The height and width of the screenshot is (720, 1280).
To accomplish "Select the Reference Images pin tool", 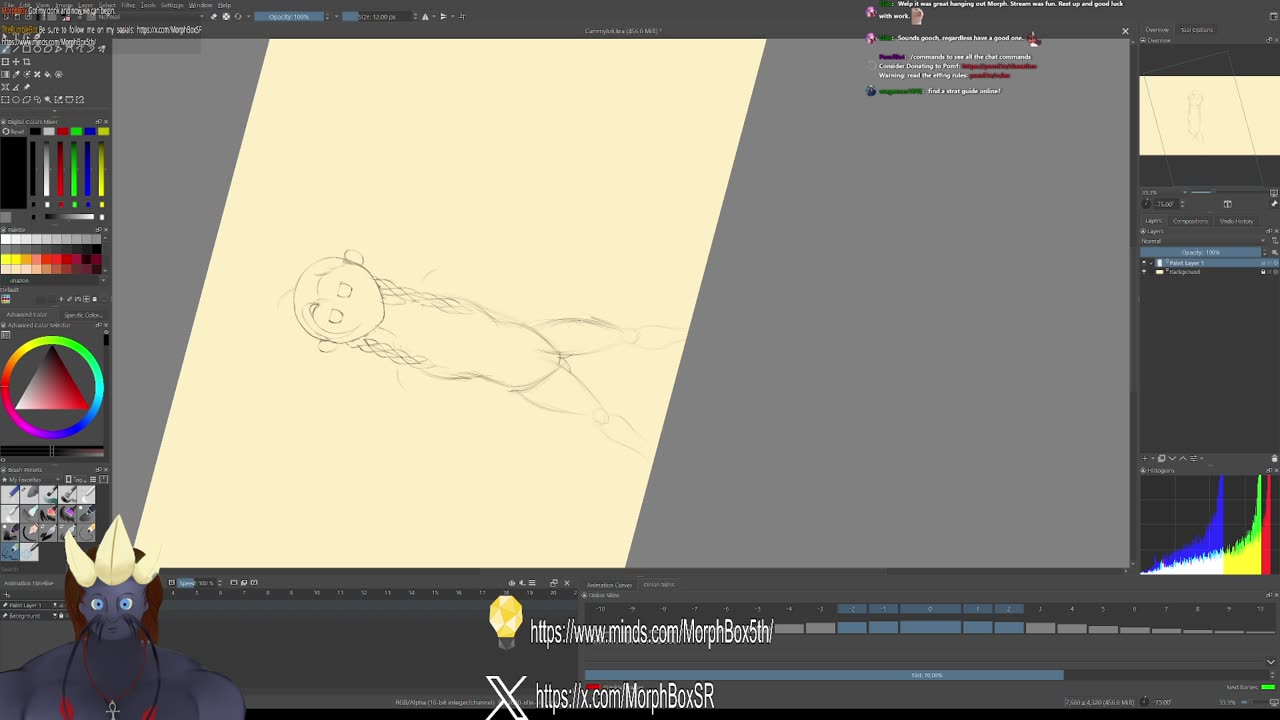I will click(x=27, y=87).
